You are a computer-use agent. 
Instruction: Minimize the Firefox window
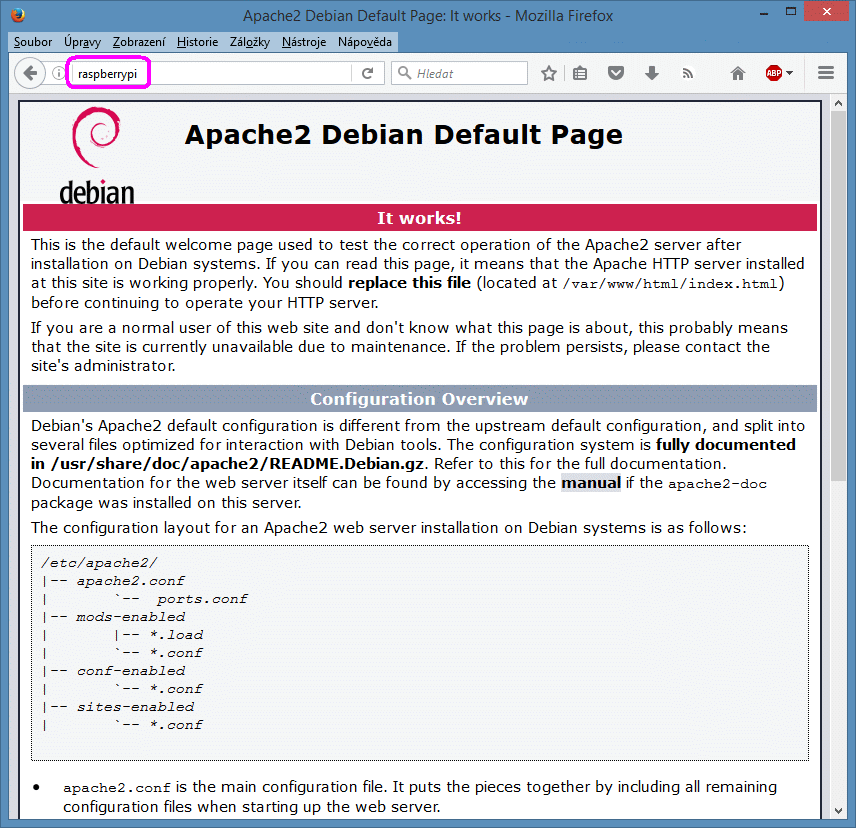tap(764, 13)
